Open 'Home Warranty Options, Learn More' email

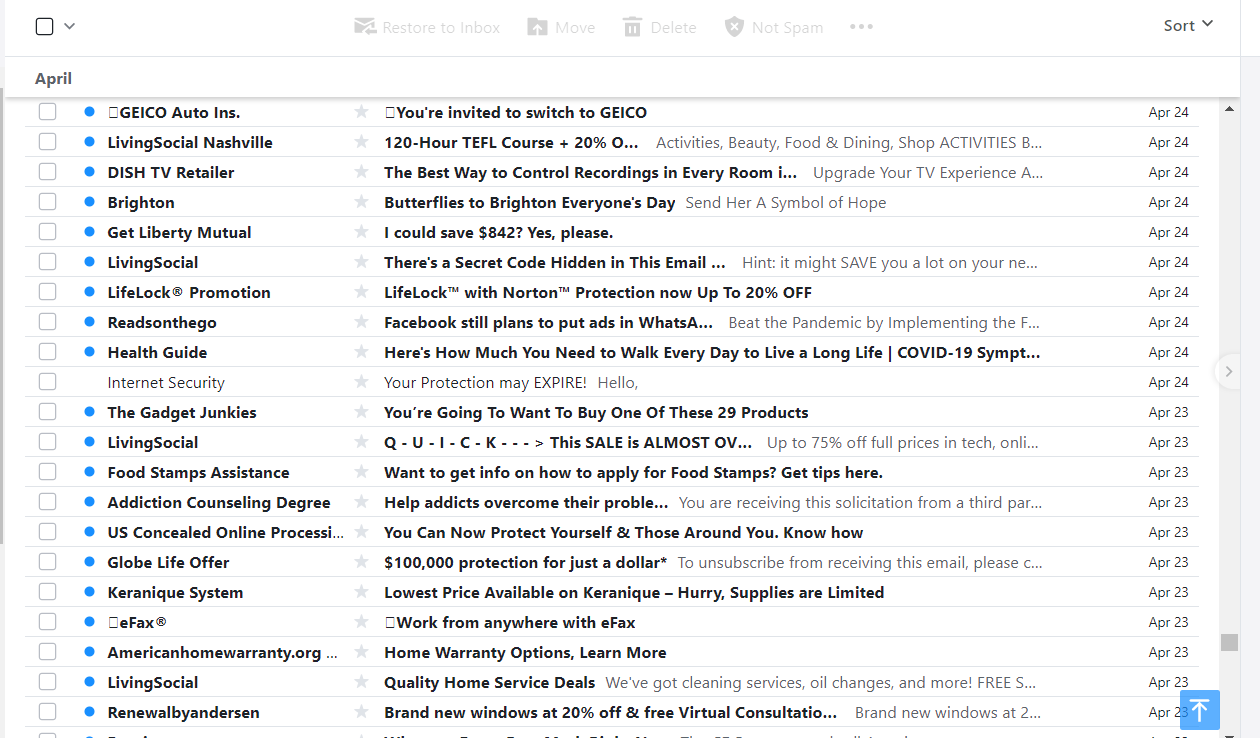(x=525, y=652)
